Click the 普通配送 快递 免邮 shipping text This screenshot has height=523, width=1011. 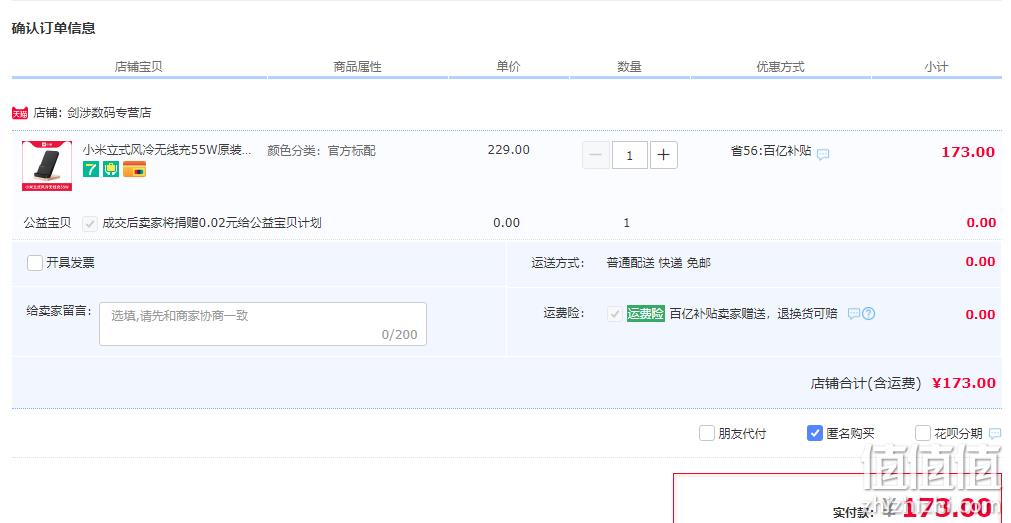pos(658,262)
